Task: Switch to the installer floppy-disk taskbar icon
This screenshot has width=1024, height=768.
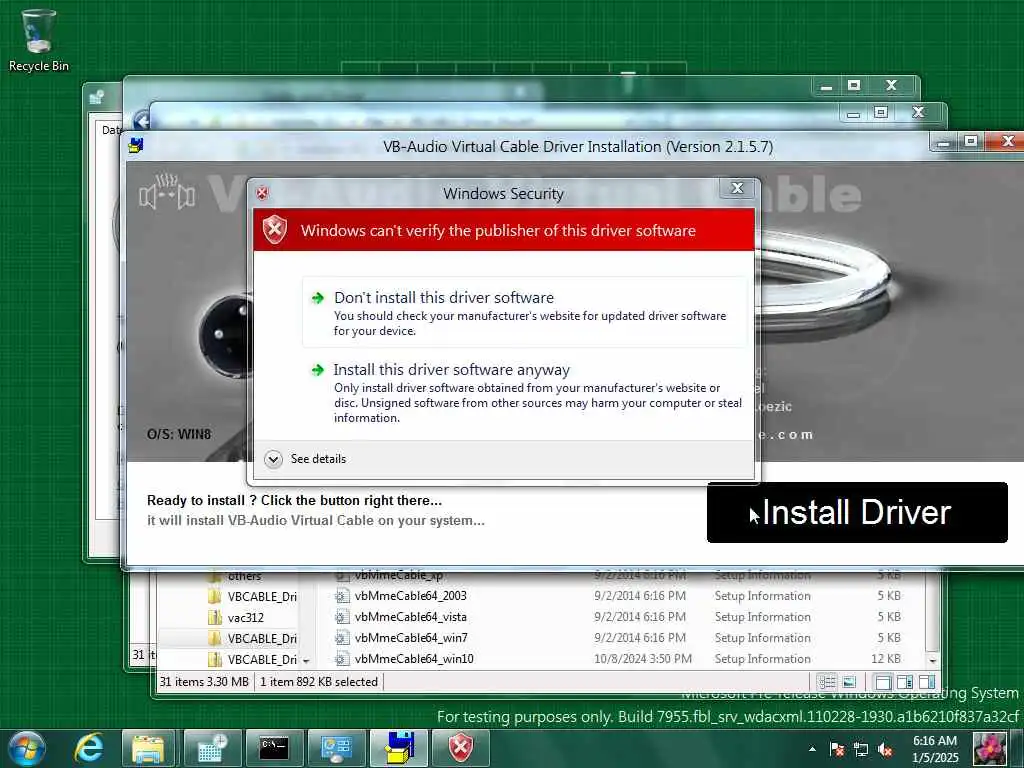Action: point(399,748)
